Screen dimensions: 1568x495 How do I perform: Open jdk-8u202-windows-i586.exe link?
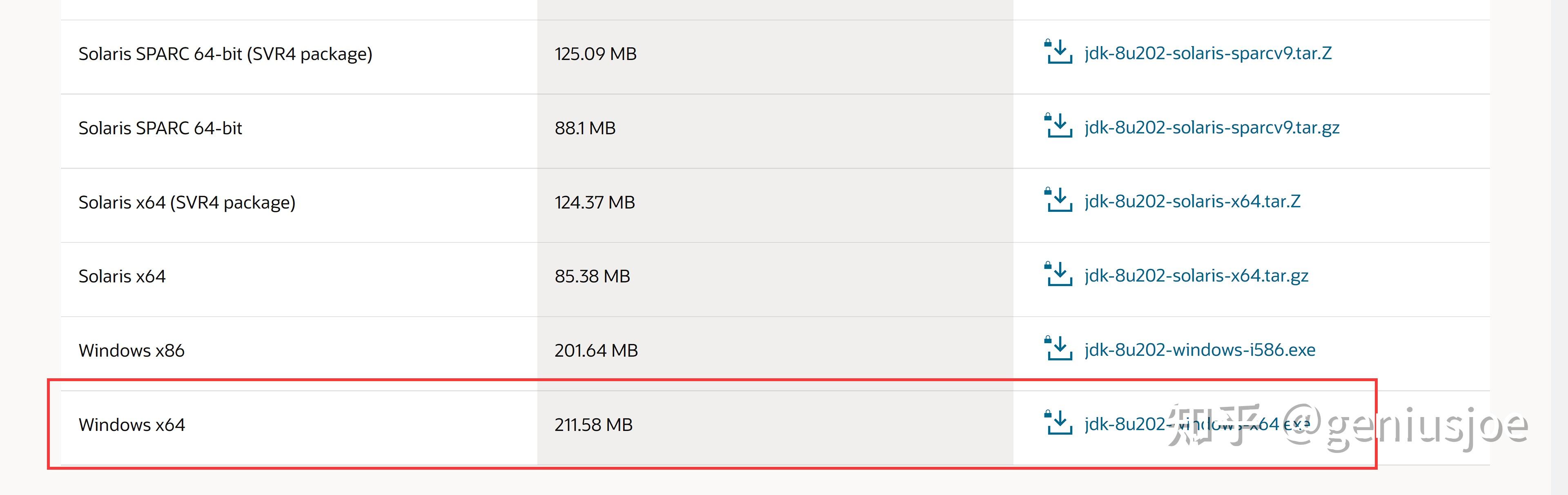point(1199,350)
